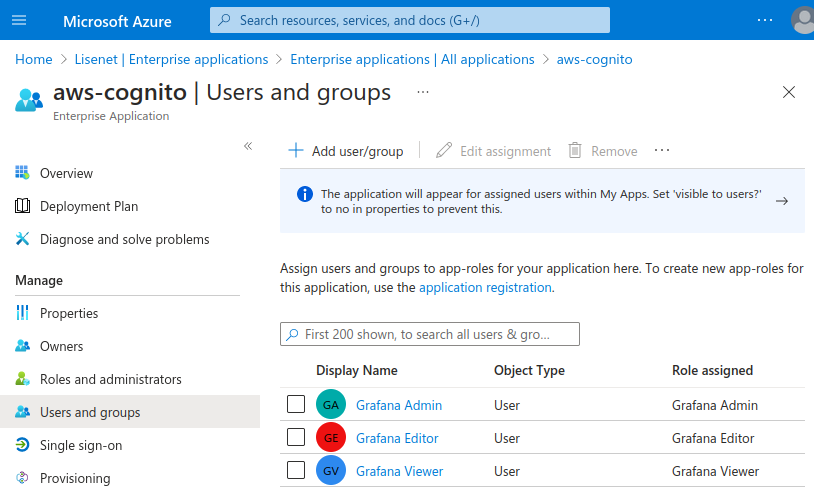Click the GE avatar circle

(x=331, y=438)
